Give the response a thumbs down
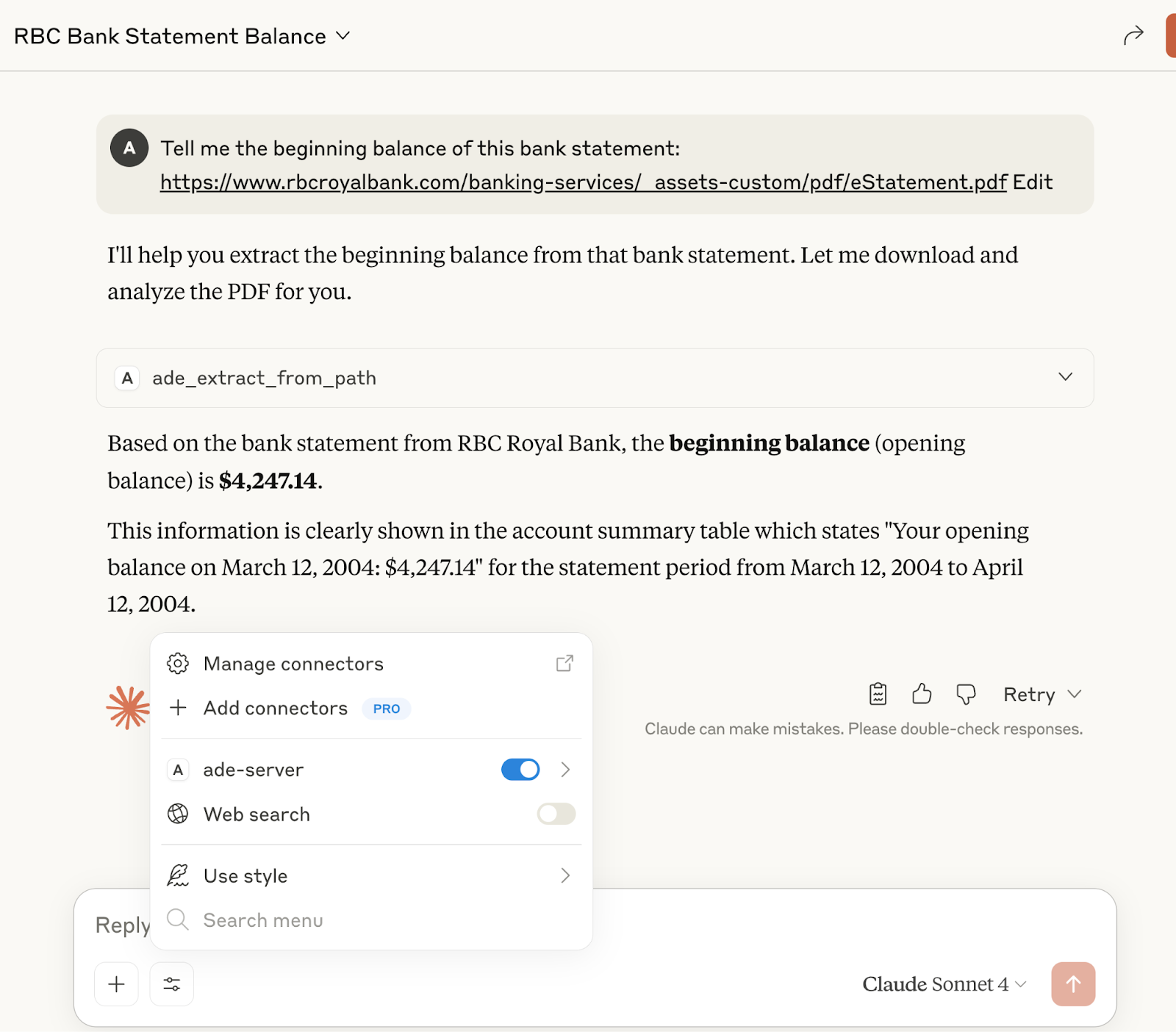Viewport: 1176px width, 1032px height. click(966, 694)
